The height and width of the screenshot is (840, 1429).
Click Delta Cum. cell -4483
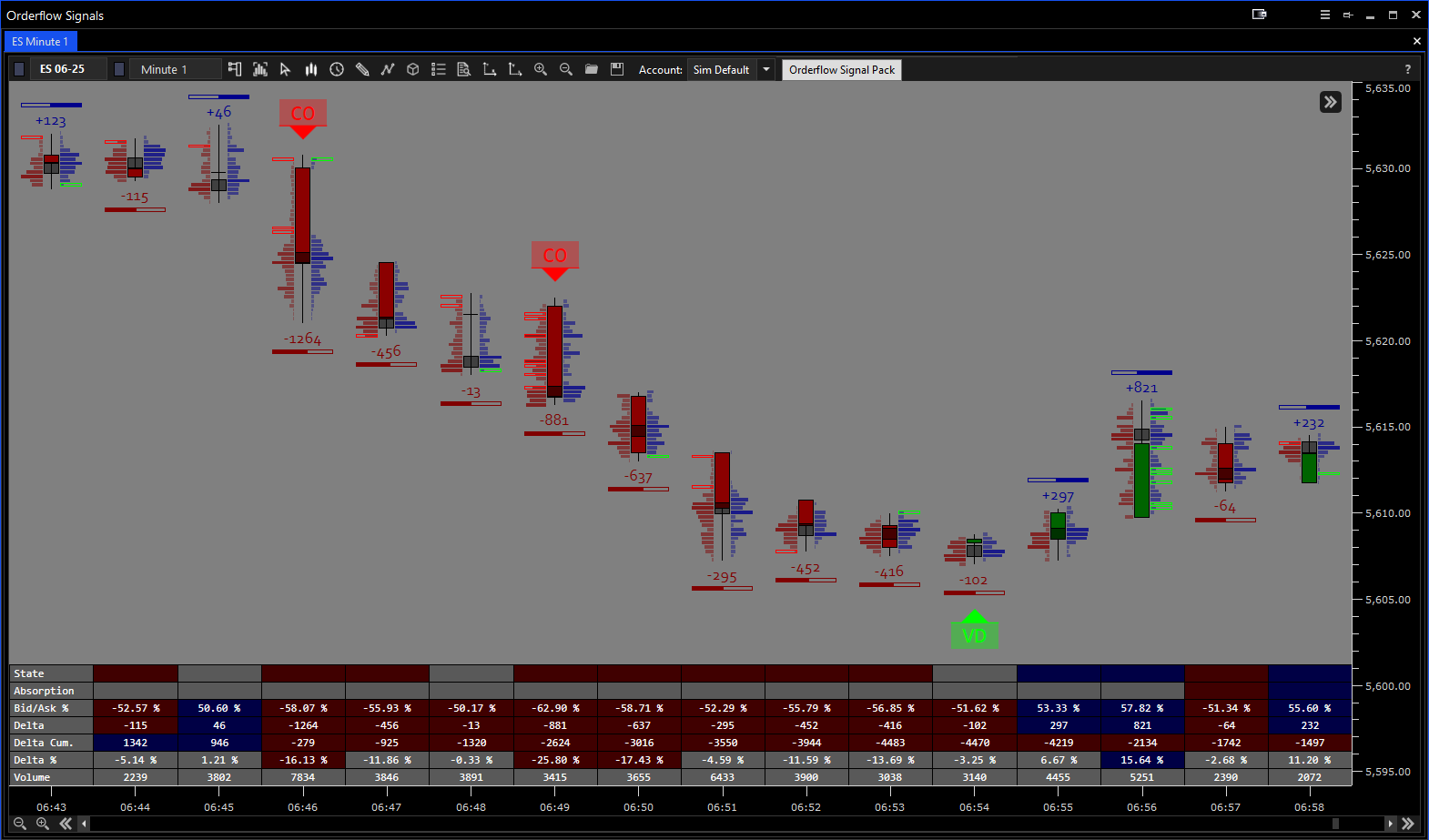point(890,743)
